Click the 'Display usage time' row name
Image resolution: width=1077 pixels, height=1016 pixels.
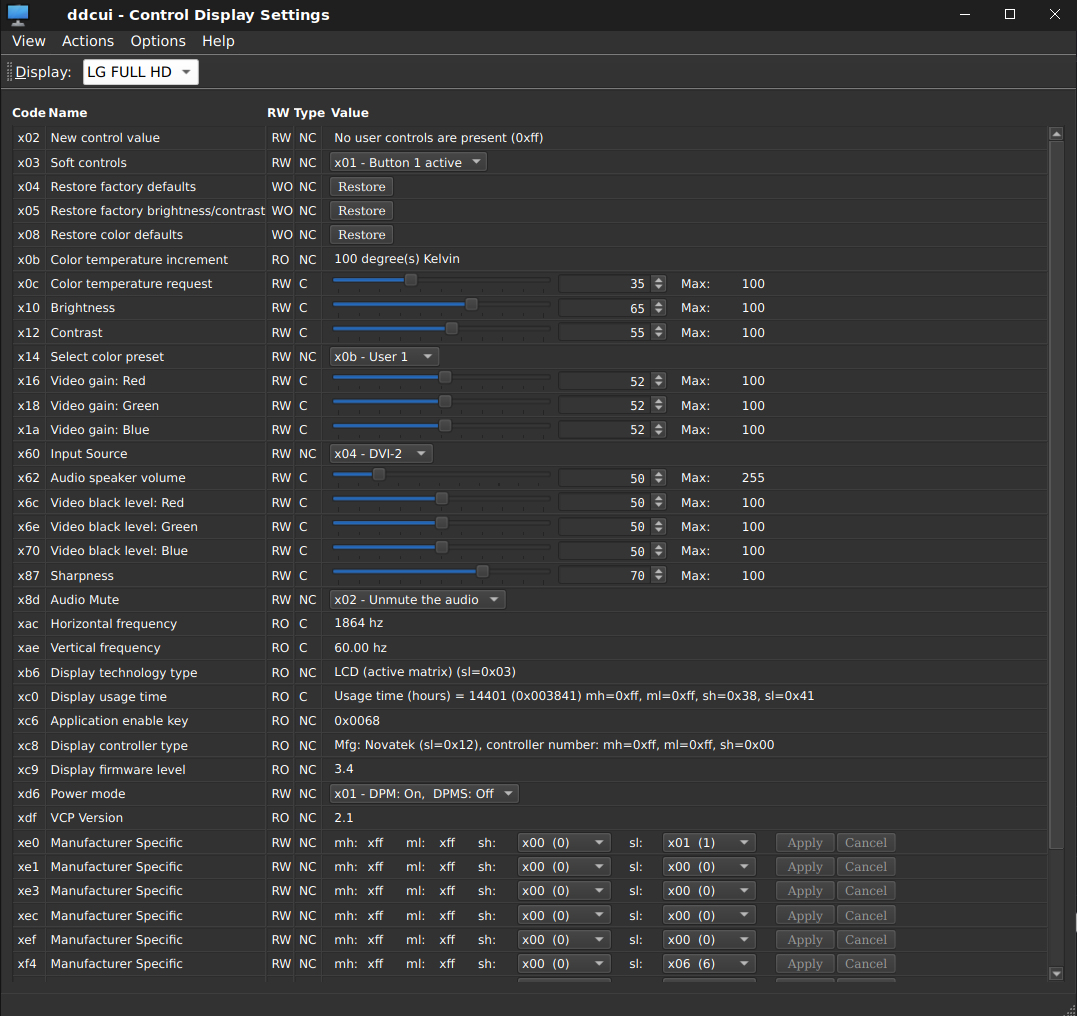pyautogui.click(x=109, y=697)
